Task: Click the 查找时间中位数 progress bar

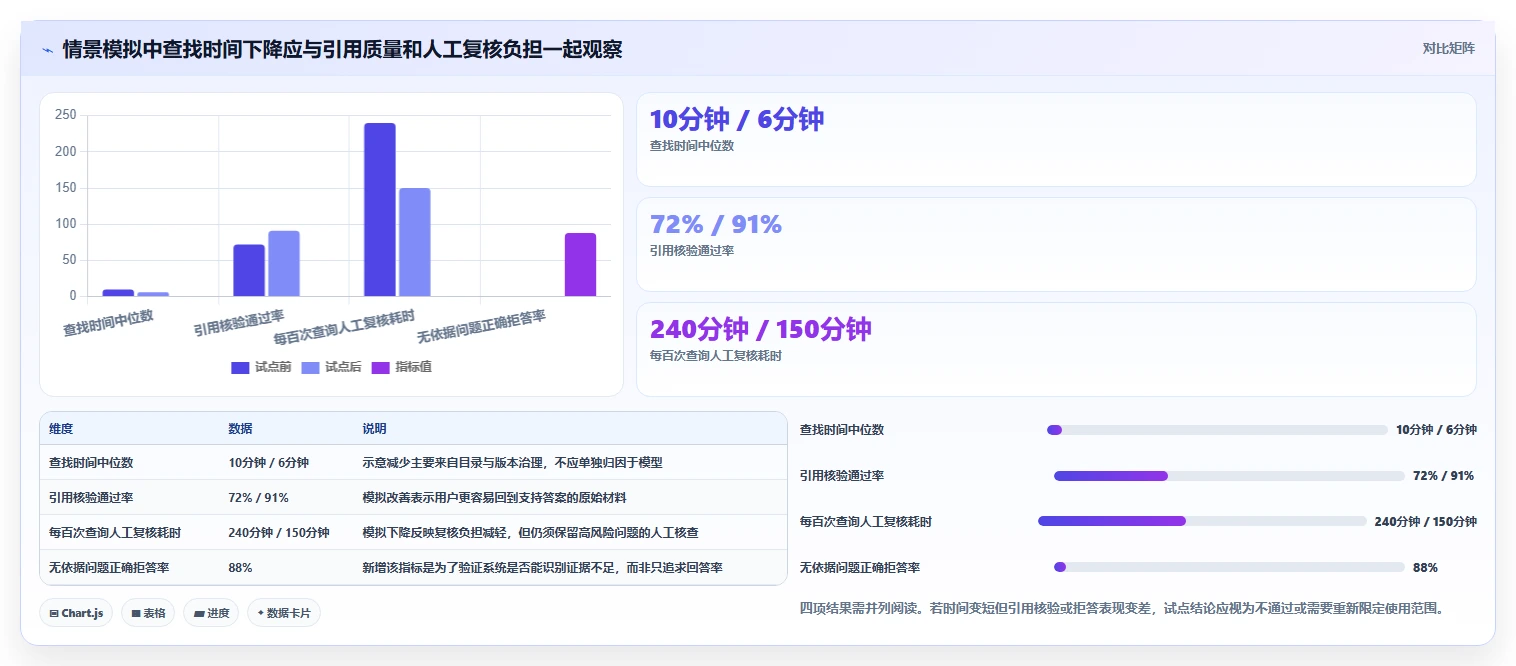Action: [1217, 430]
